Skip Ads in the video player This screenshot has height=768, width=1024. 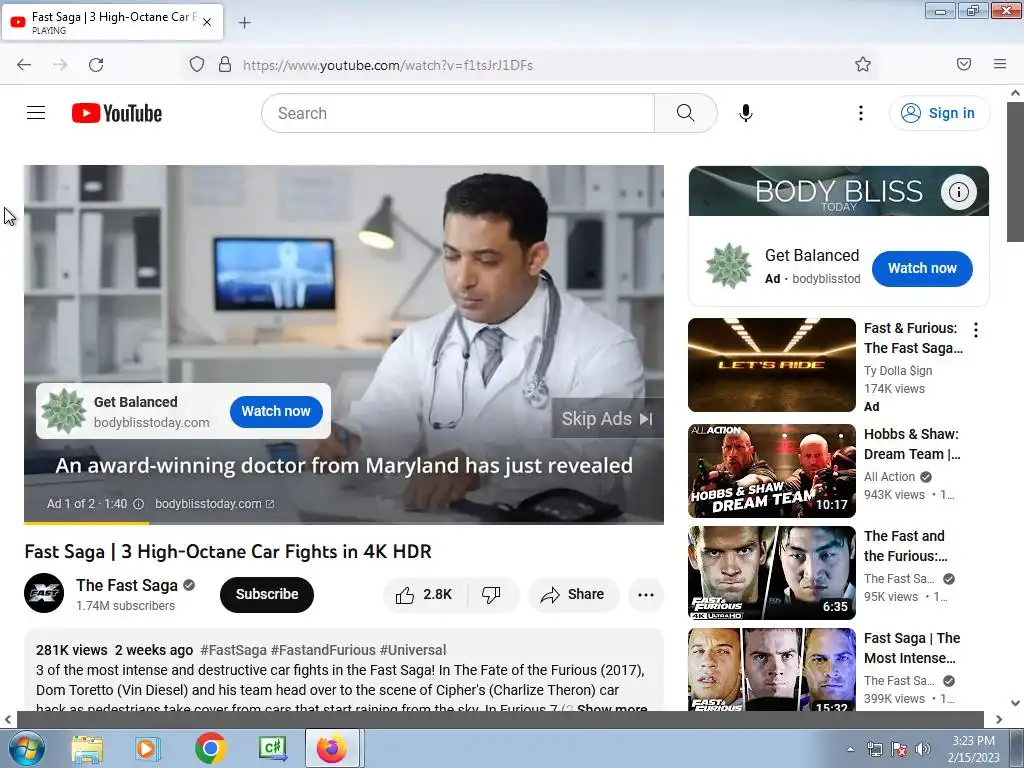point(607,419)
